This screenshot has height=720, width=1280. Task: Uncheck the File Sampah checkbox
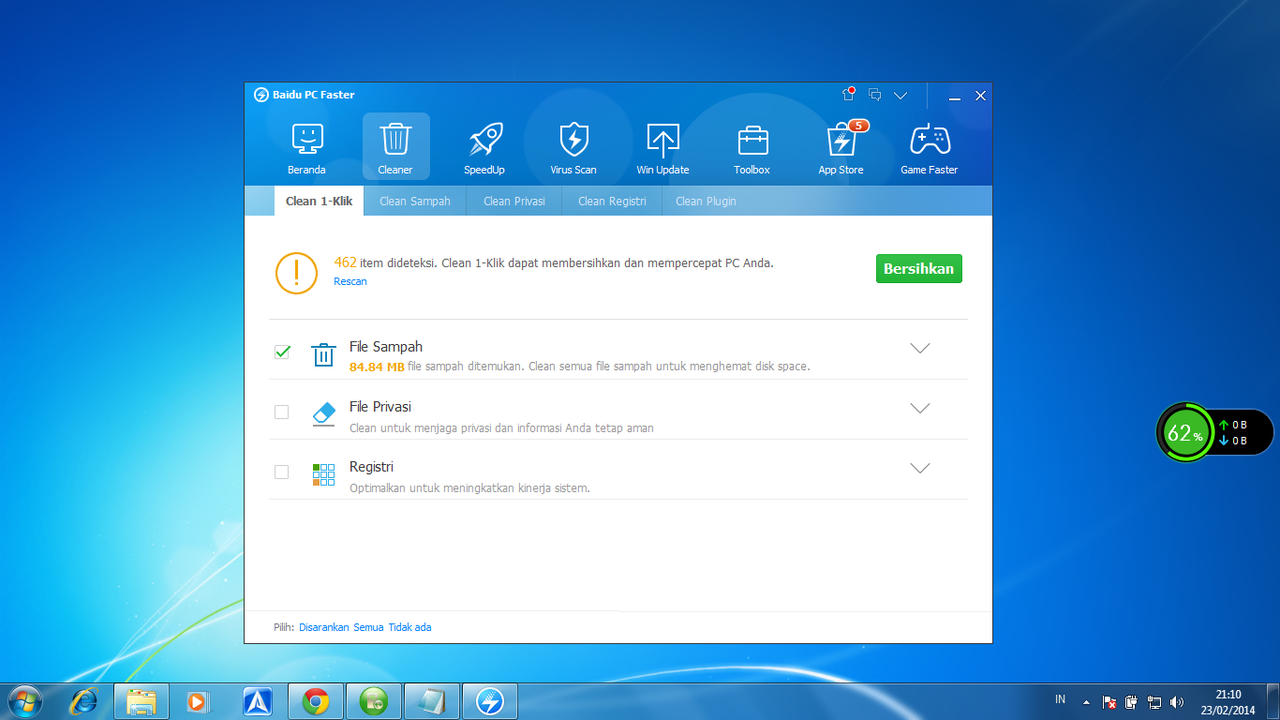[x=282, y=352]
